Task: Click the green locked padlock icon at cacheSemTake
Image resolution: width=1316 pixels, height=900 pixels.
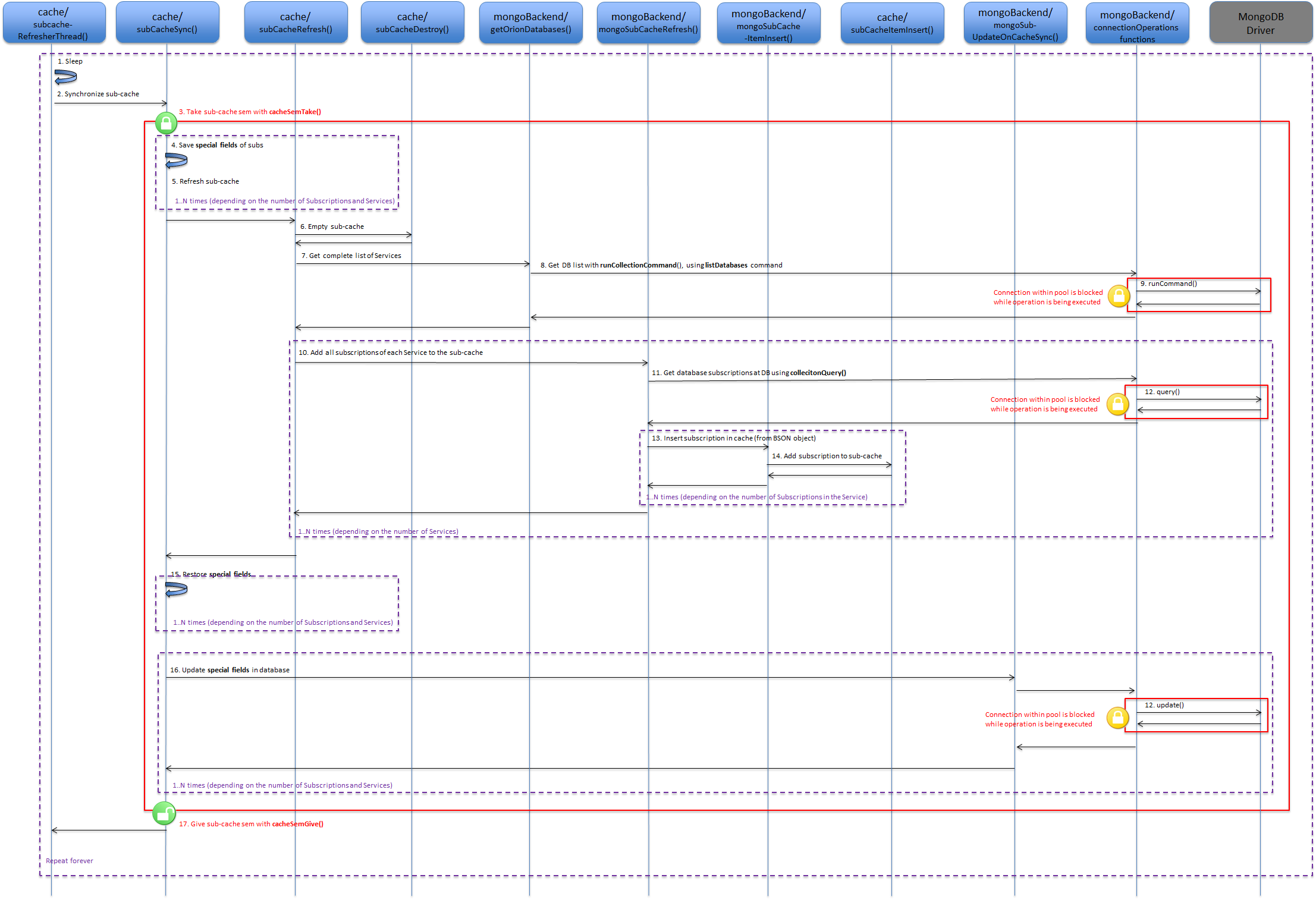Action: 166,122
